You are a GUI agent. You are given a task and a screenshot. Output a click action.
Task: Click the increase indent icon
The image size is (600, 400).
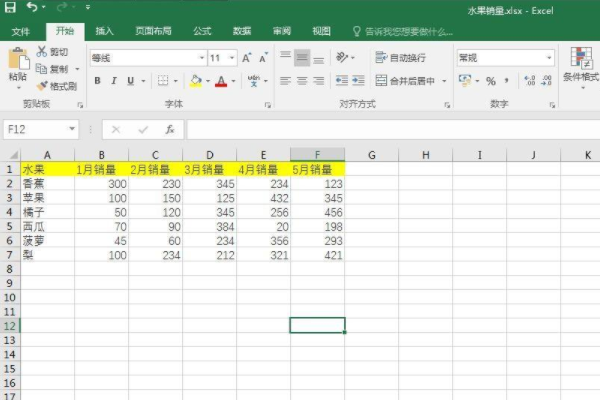358,81
